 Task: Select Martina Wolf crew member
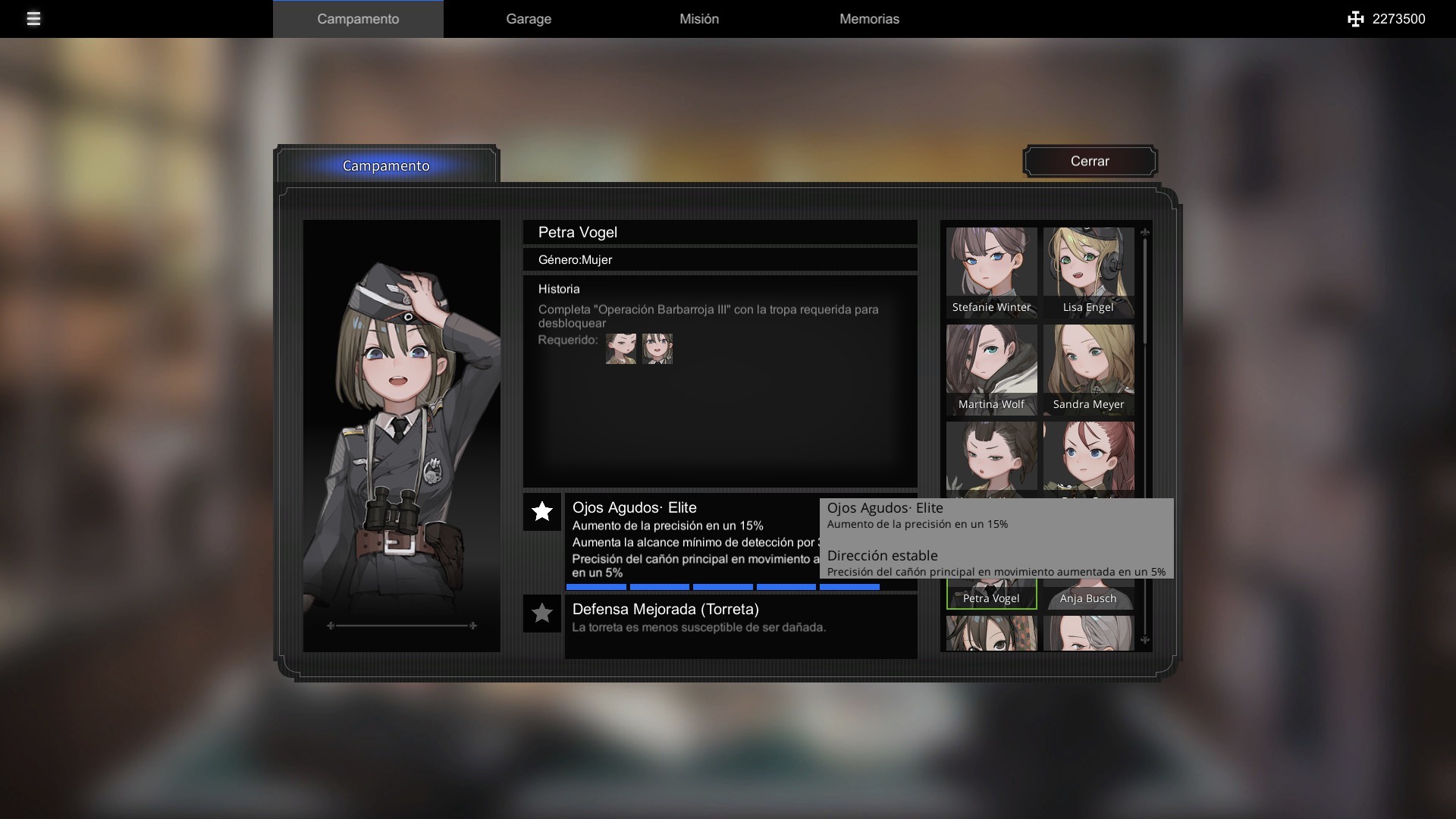[x=991, y=369]
